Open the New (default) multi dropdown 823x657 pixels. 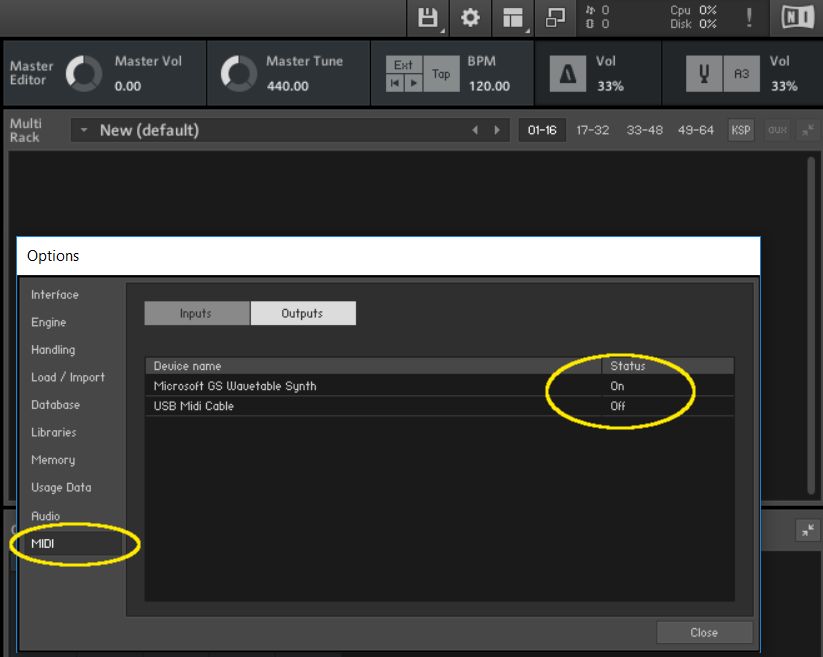click(x=84, y=130)
